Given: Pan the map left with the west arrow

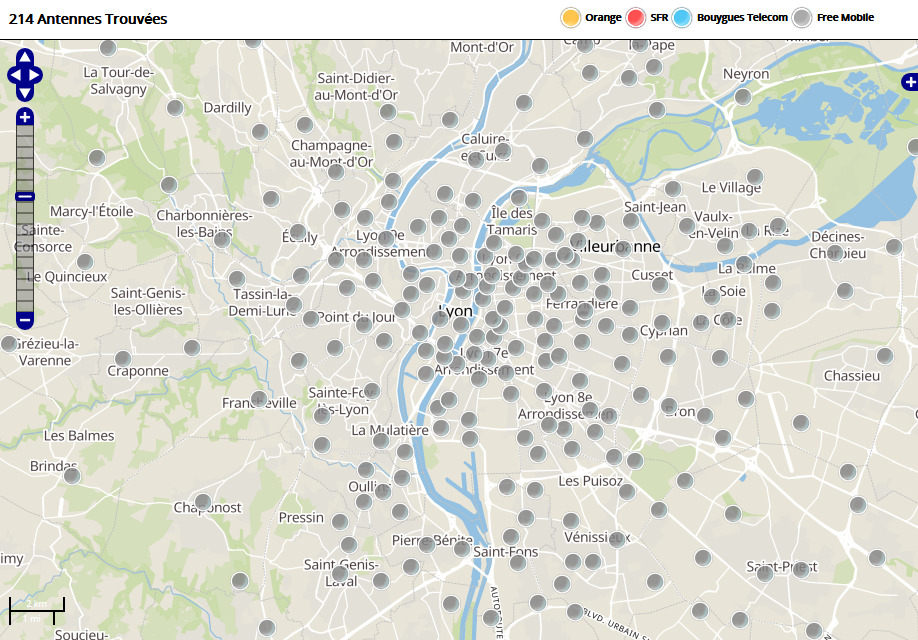Looking at the screenshot, I should click(13, 75).
